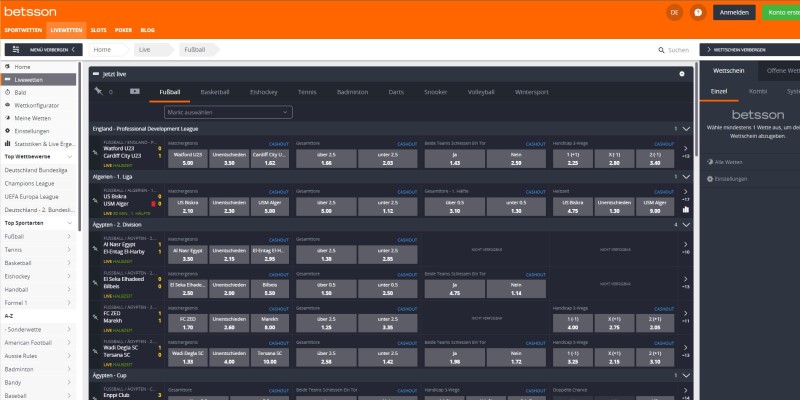Show more markets for Watford U23 match
Screen dimensions: 800x400
(685, 152)
